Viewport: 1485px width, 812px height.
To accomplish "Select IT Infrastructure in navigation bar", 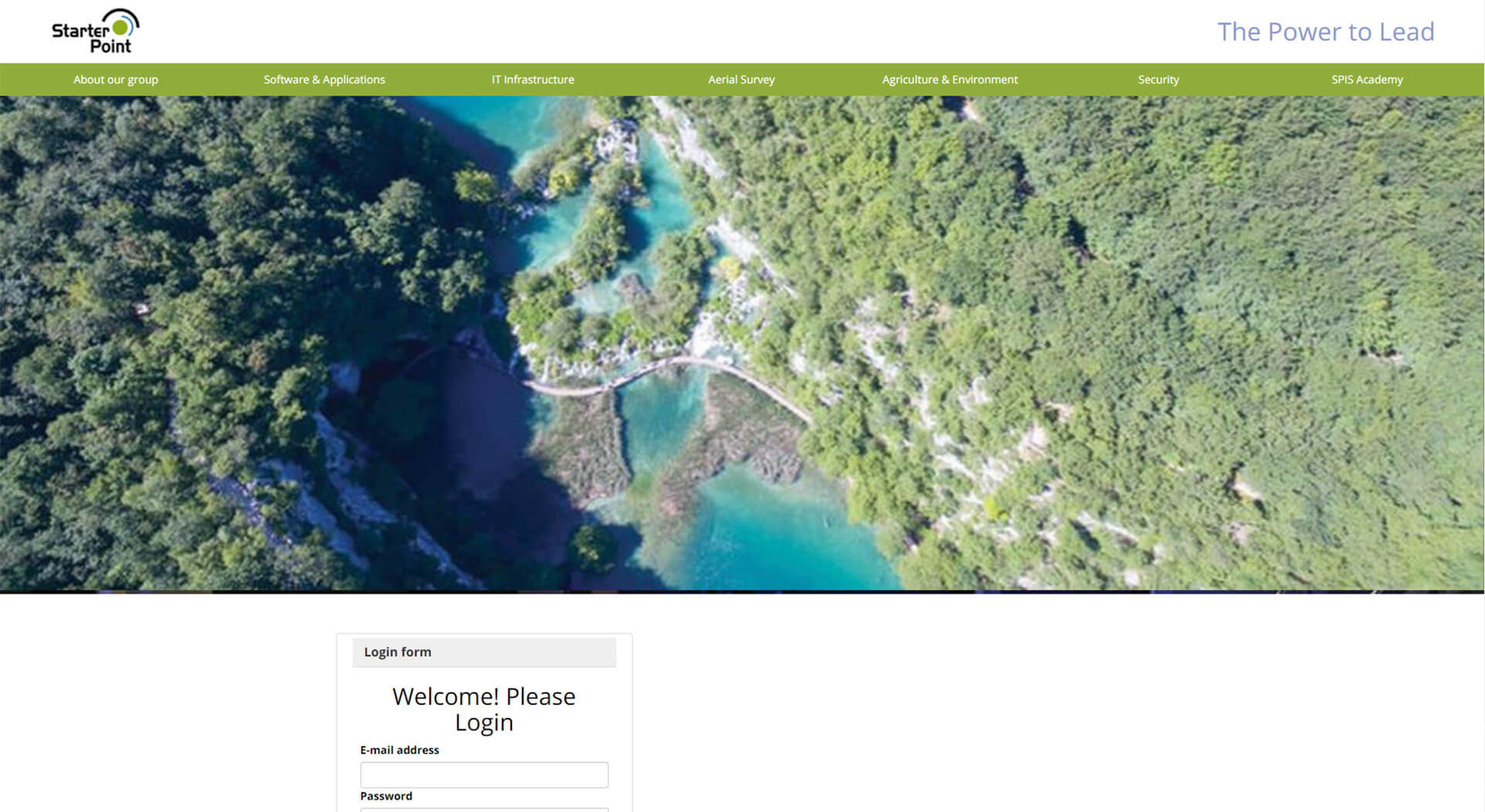I will pyautogui.click(x=533, y=80).
